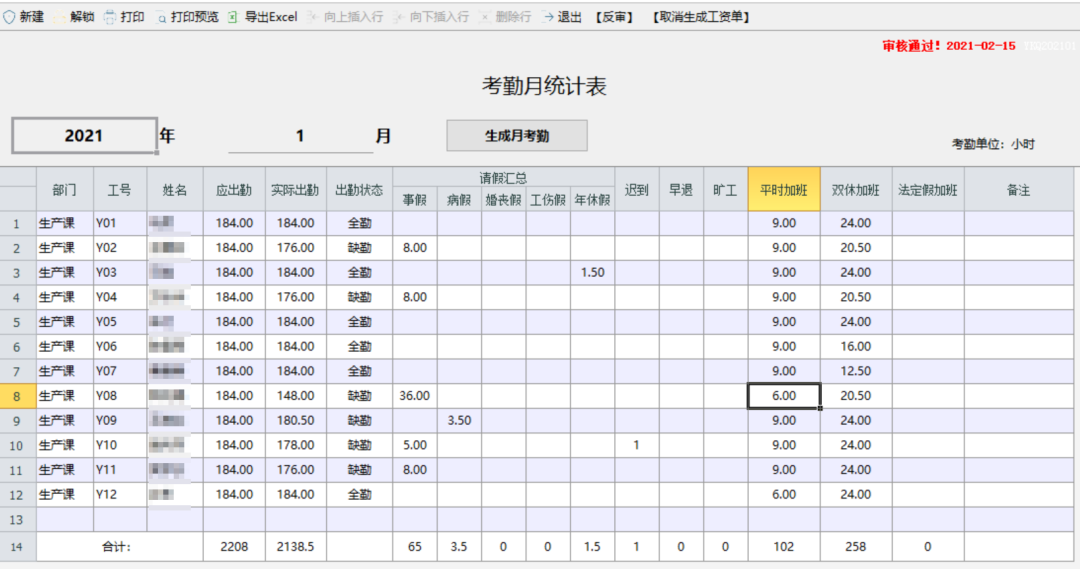
Task: Select the 应出勤 column header
Action: 234,189
